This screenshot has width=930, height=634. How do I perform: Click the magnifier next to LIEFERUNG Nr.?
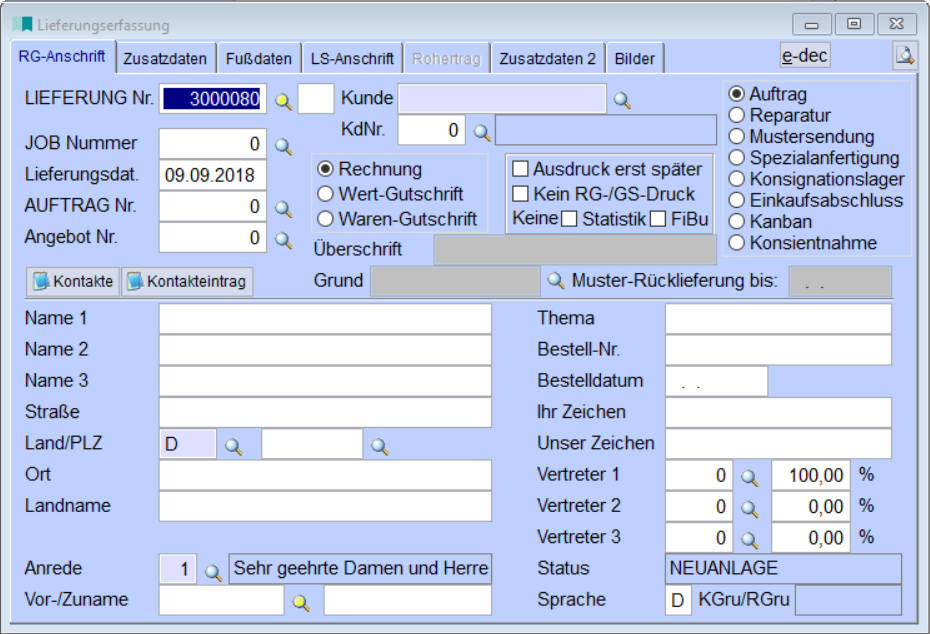tap(283, 100)
